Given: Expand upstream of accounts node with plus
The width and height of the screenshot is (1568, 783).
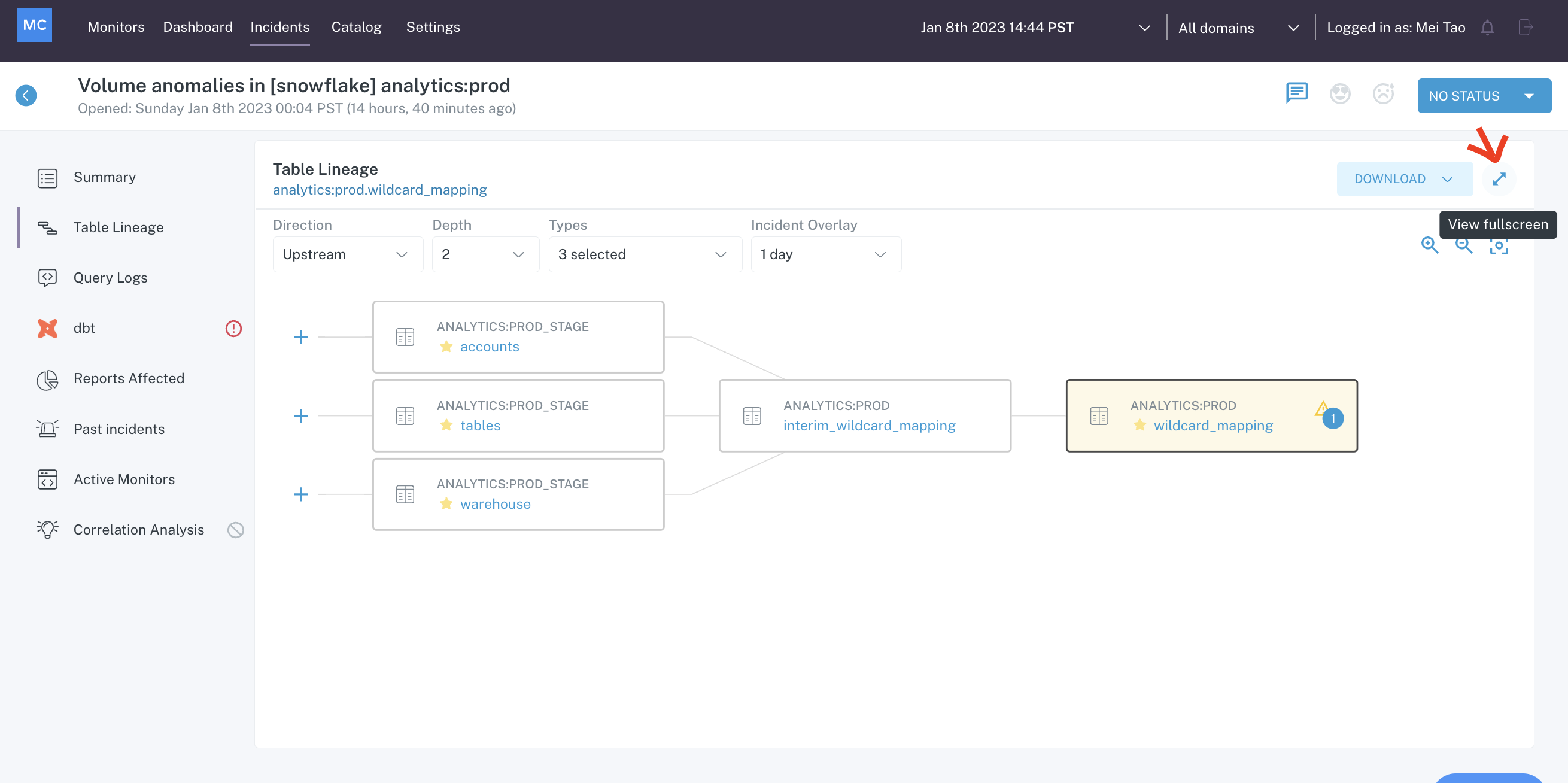Looking at the screenshot, I should click(x=300, y=336).
